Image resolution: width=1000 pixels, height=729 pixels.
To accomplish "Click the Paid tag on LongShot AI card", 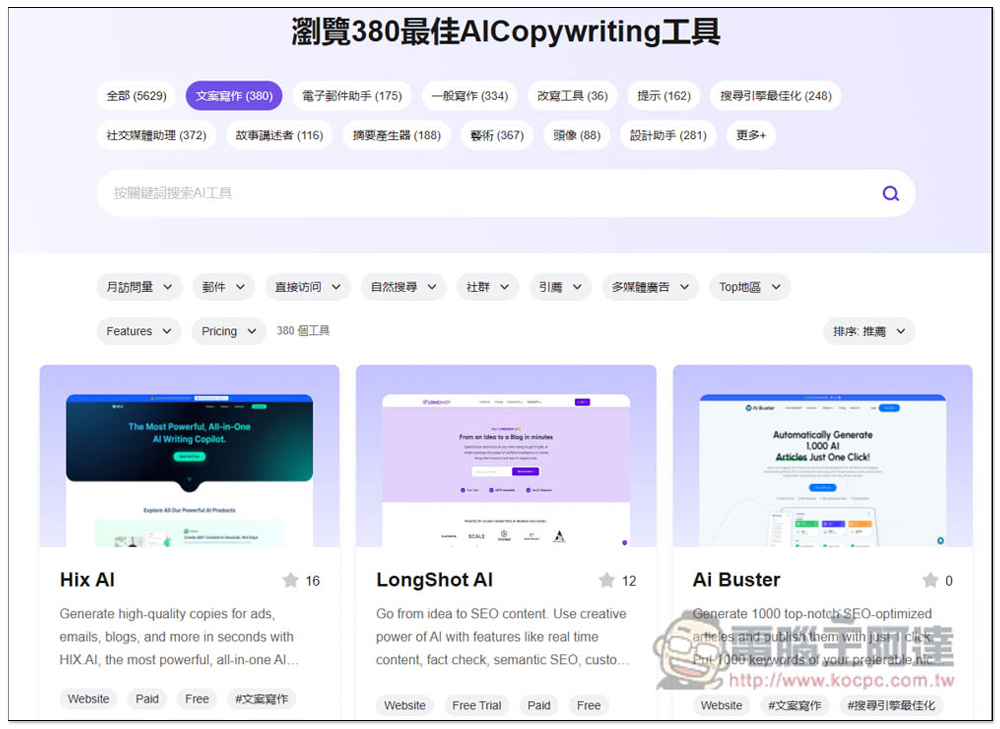I will click(x=539, y=705).
